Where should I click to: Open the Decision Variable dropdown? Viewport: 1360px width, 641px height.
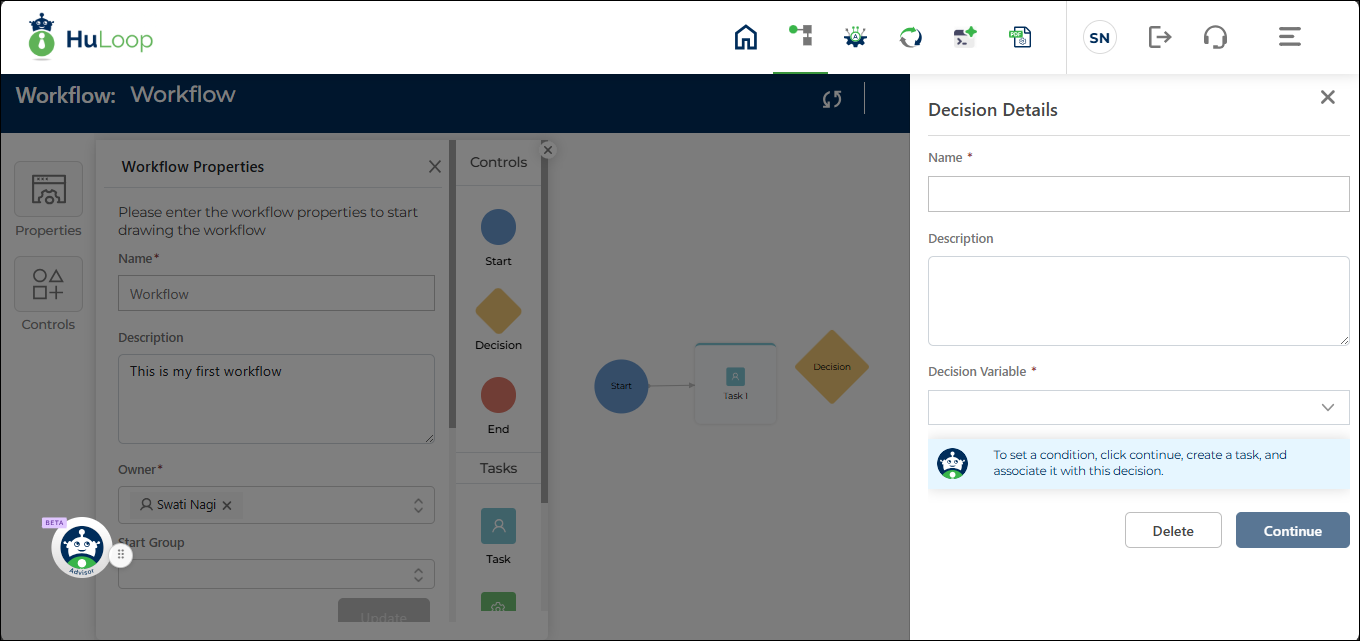pos(1139,407)
